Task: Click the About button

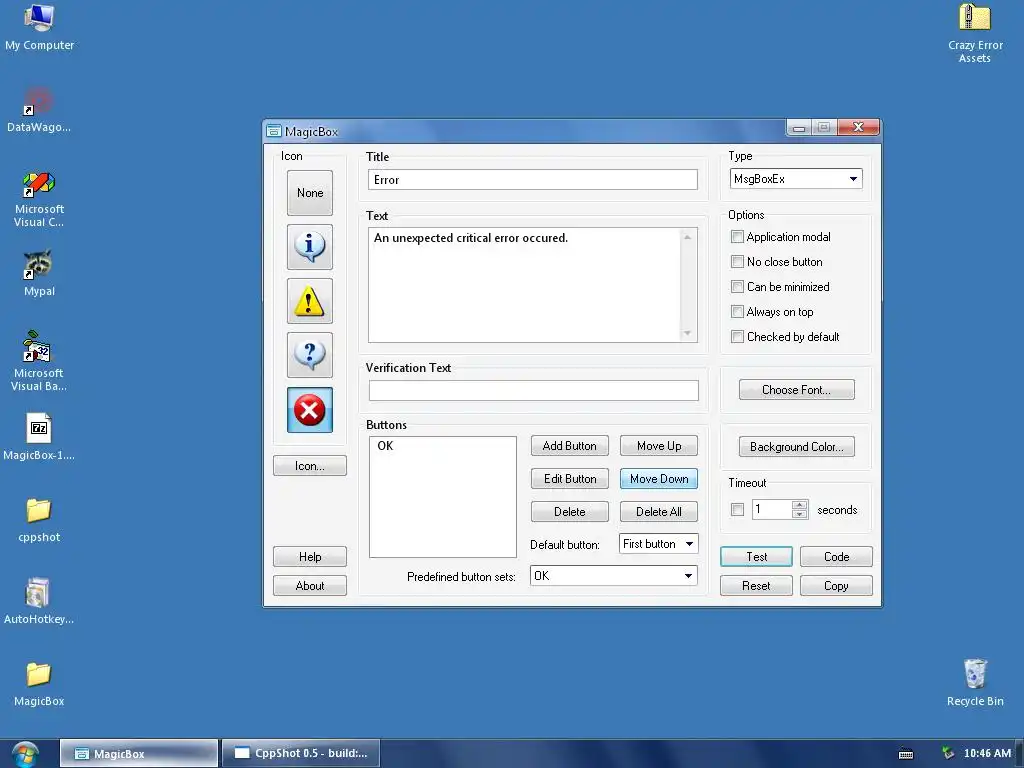Action: (x=310, y=586)
